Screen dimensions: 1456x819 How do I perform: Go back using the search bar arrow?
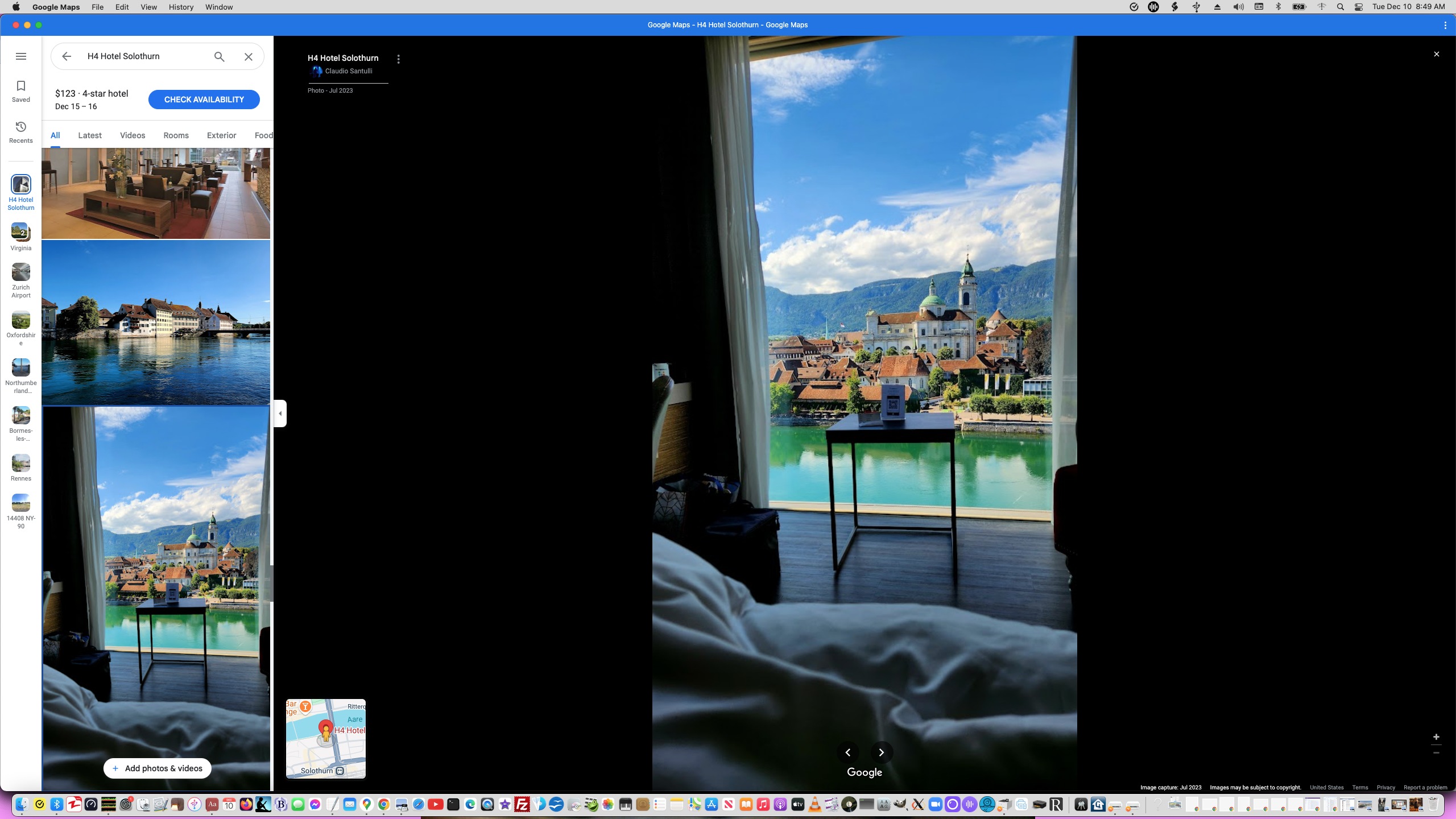pyautogui.click(x=67, y=56)
